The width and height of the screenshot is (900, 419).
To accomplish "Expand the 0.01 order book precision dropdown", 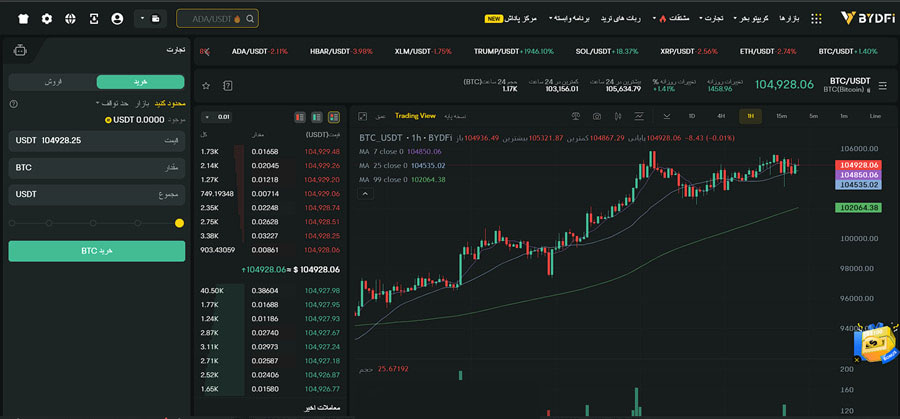I will point(217,117).
